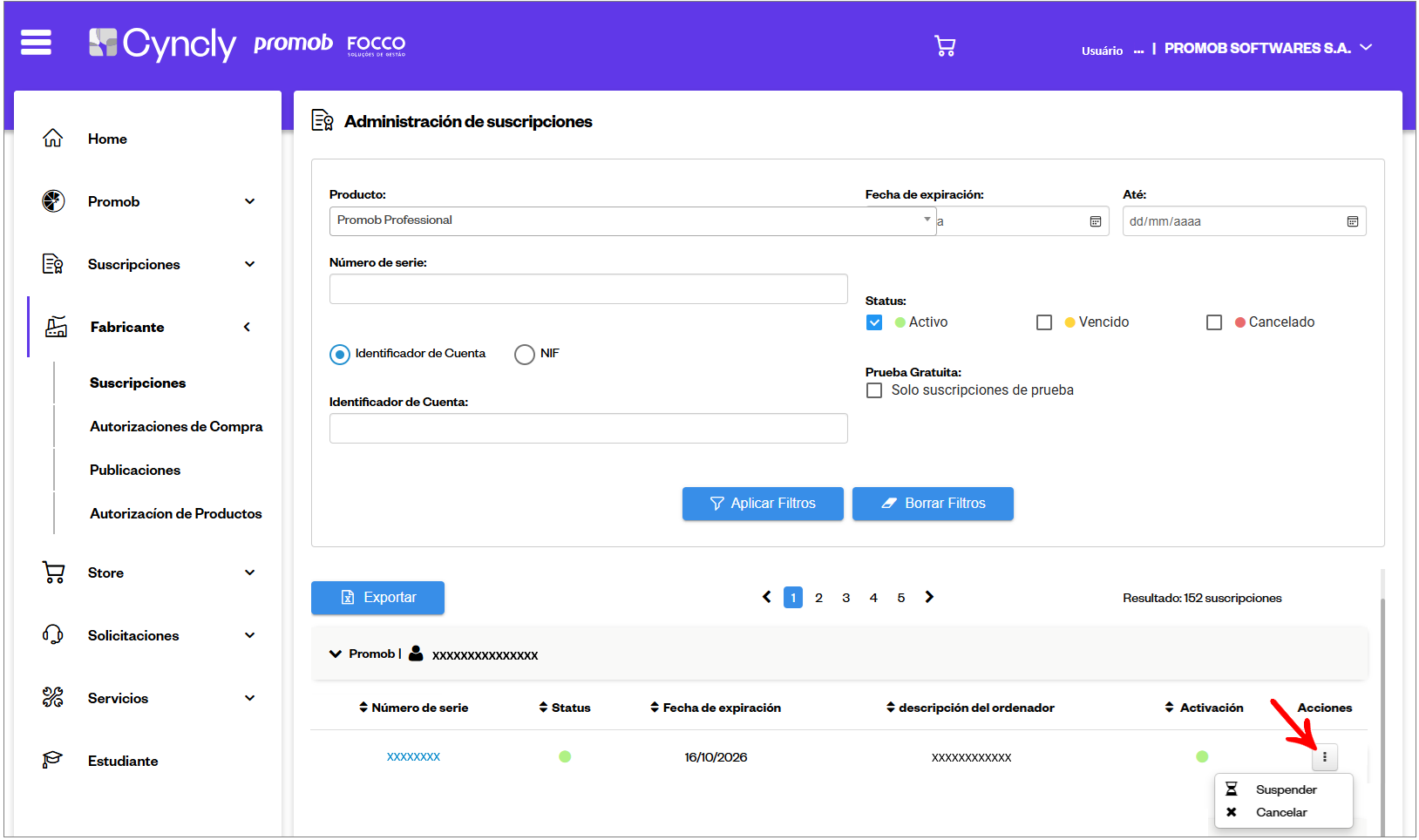Choose Suspender from the actions menu
Viewport: 1419px width, 840px height.
[1285, 789]
